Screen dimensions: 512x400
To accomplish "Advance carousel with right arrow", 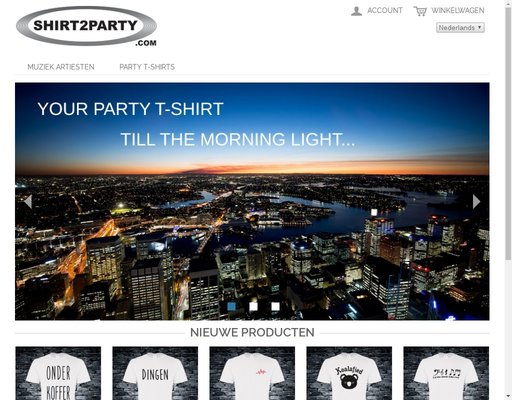I will click(476, 202).
